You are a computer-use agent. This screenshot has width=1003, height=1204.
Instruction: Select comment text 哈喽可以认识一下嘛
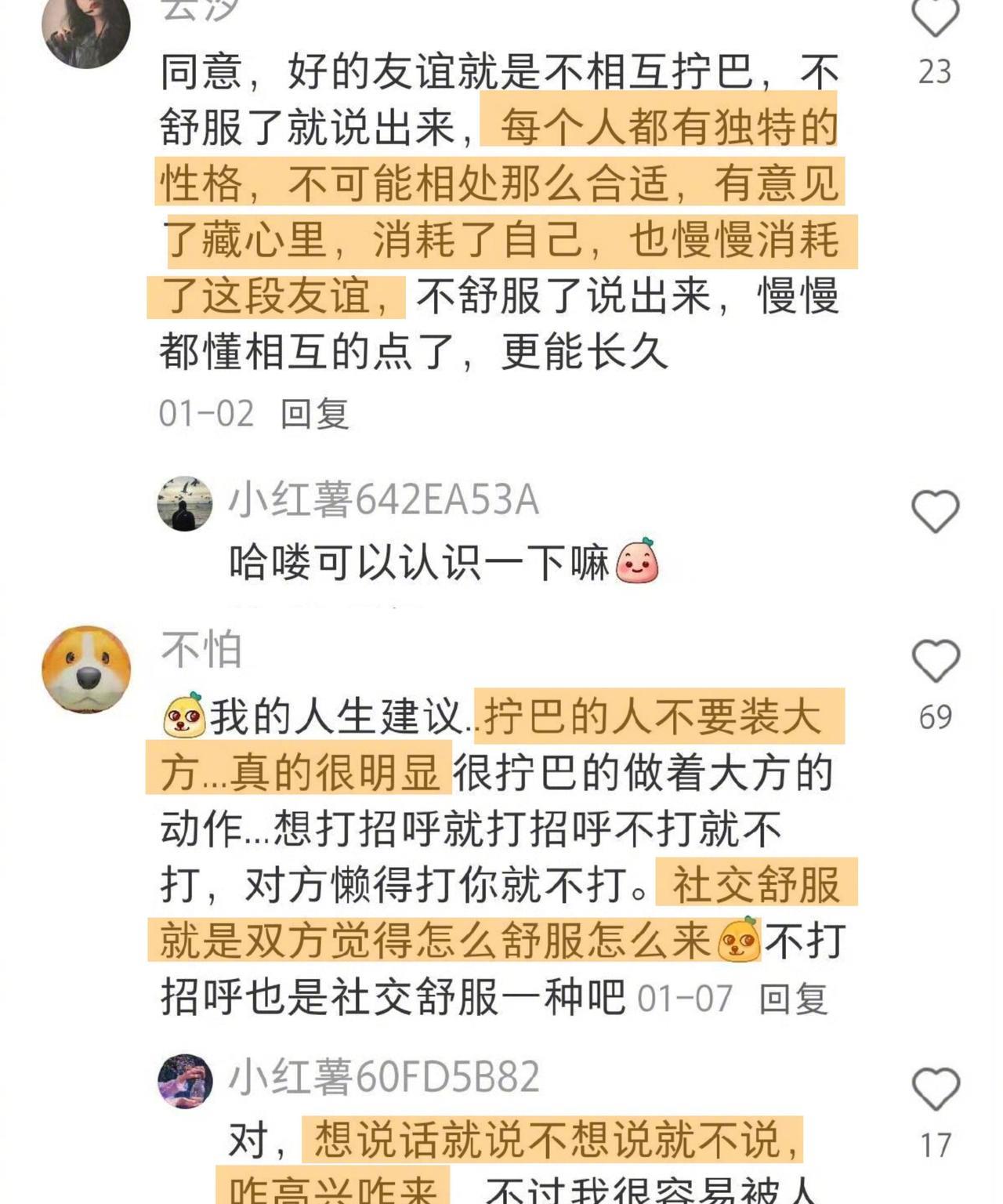click(419, 563)
